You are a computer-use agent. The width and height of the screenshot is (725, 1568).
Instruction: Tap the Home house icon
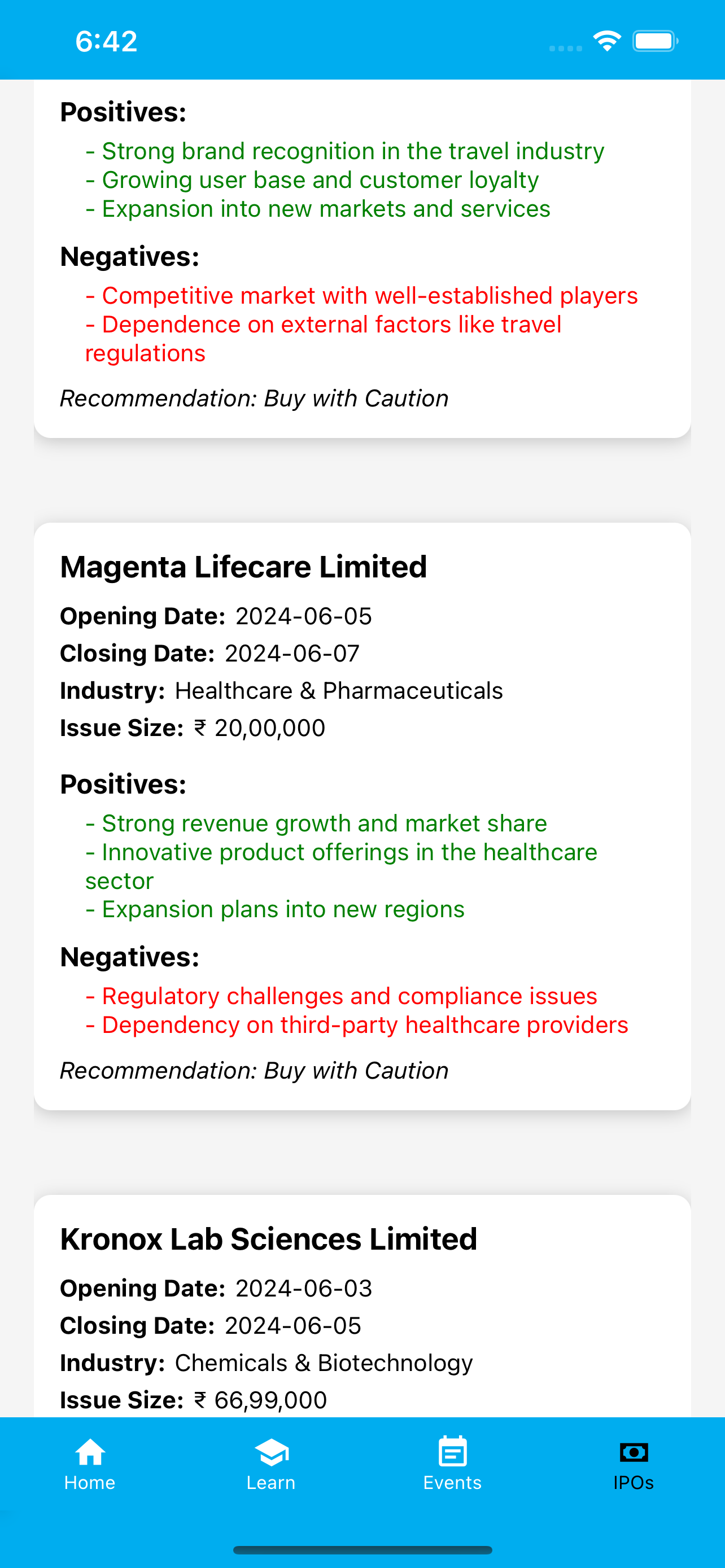click(90, 1452)
